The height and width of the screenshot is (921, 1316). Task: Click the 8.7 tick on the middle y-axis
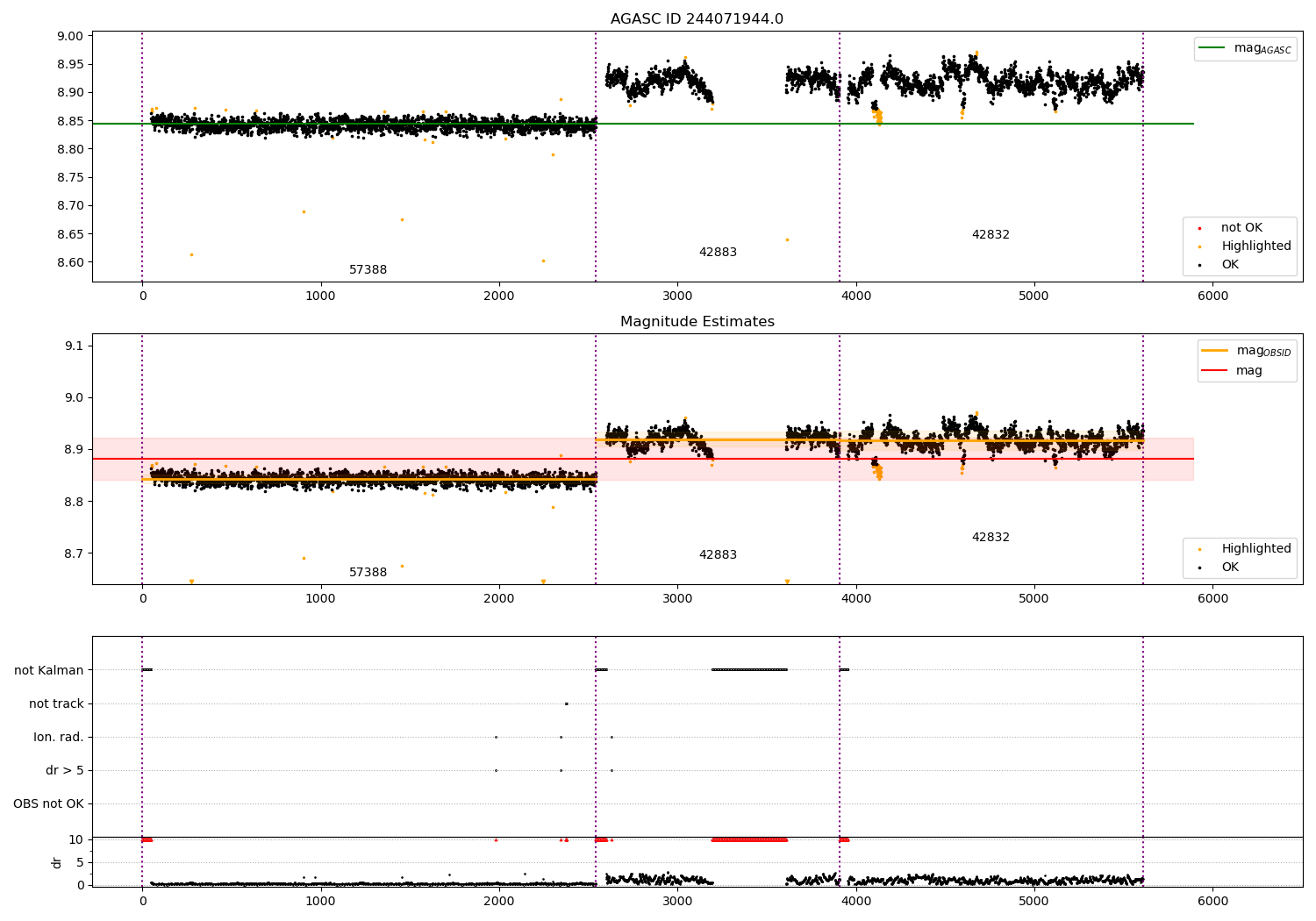pos(75,554)
